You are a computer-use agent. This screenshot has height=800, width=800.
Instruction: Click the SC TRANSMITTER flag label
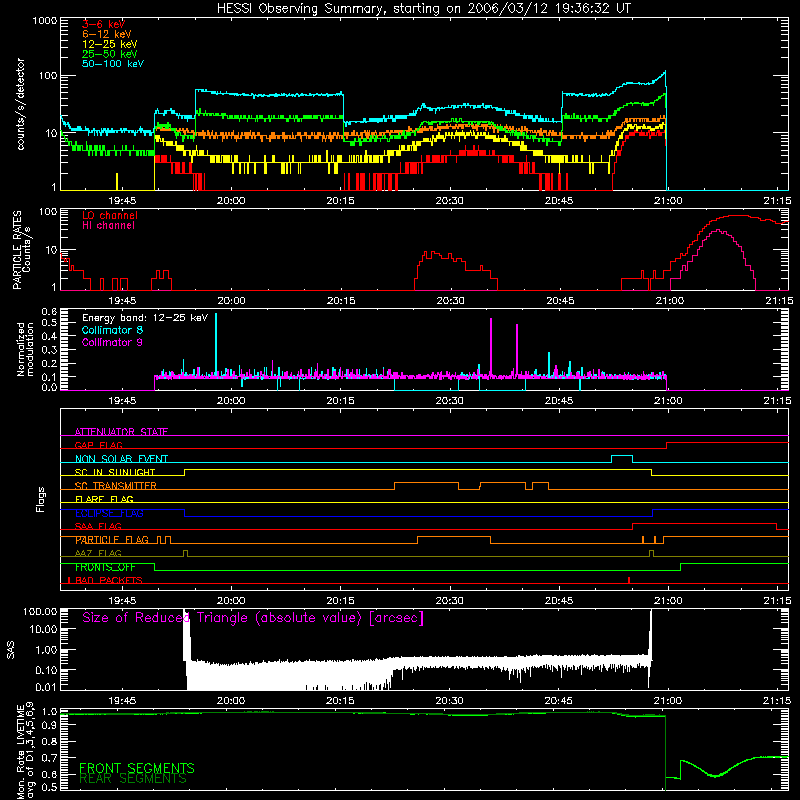click(x=116, y=486)
